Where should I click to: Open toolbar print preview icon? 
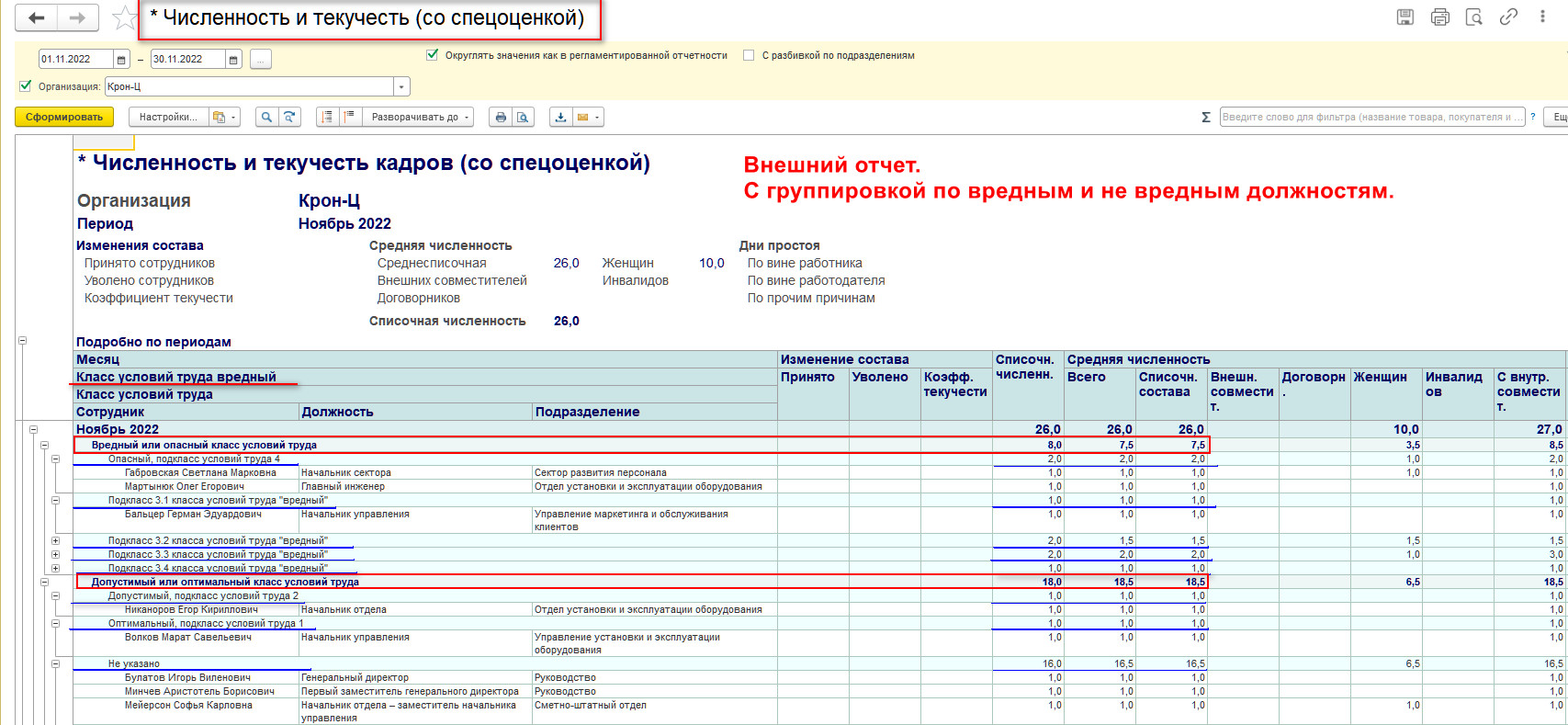point(523,117)
